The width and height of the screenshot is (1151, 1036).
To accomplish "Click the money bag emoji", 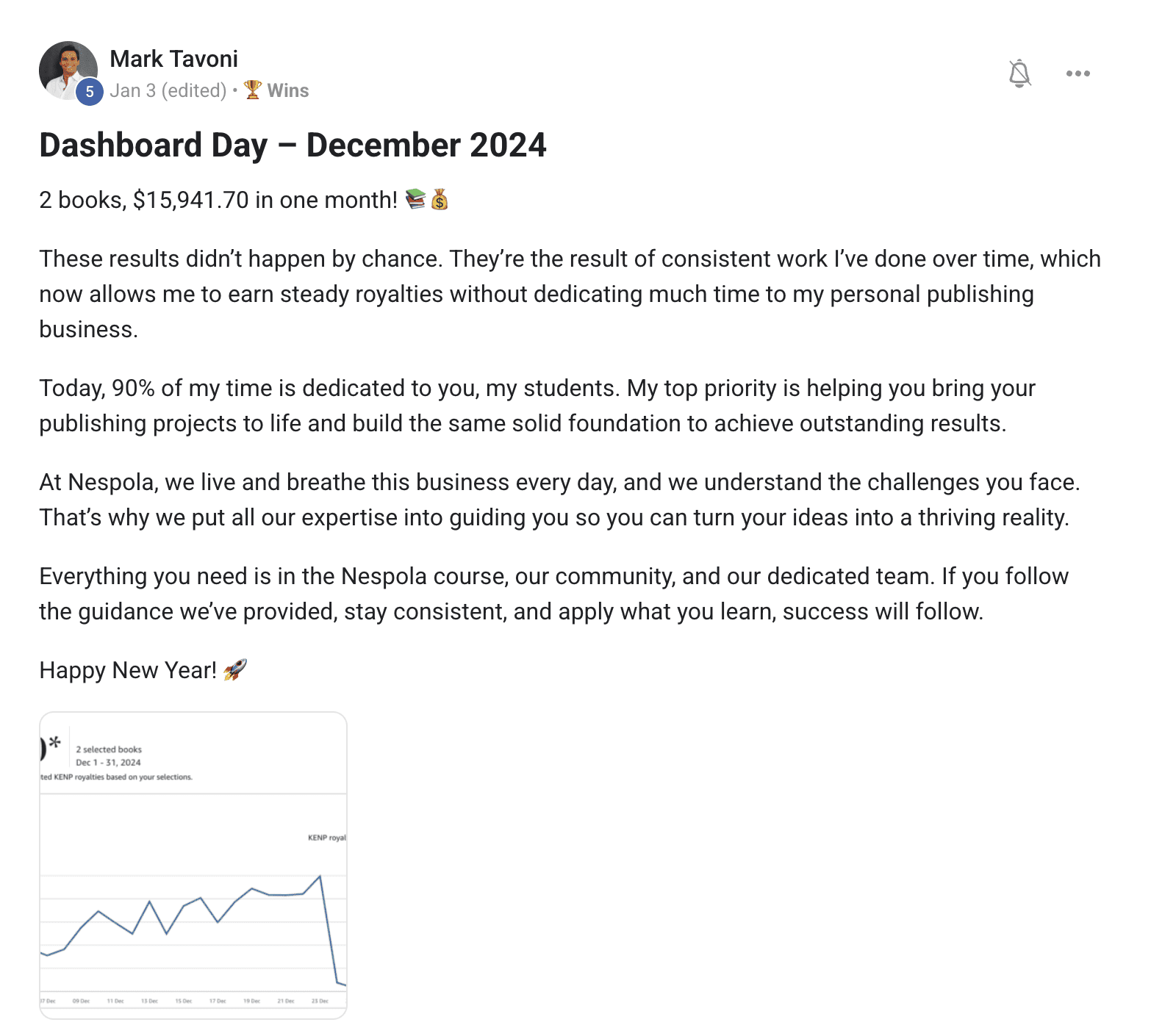I will pyautogui.click(x=440, y=199).
